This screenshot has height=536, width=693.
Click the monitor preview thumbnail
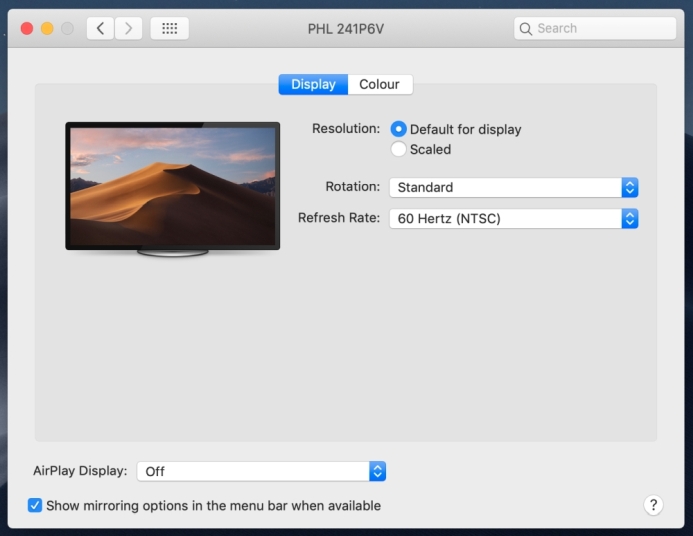coord(173,190)
